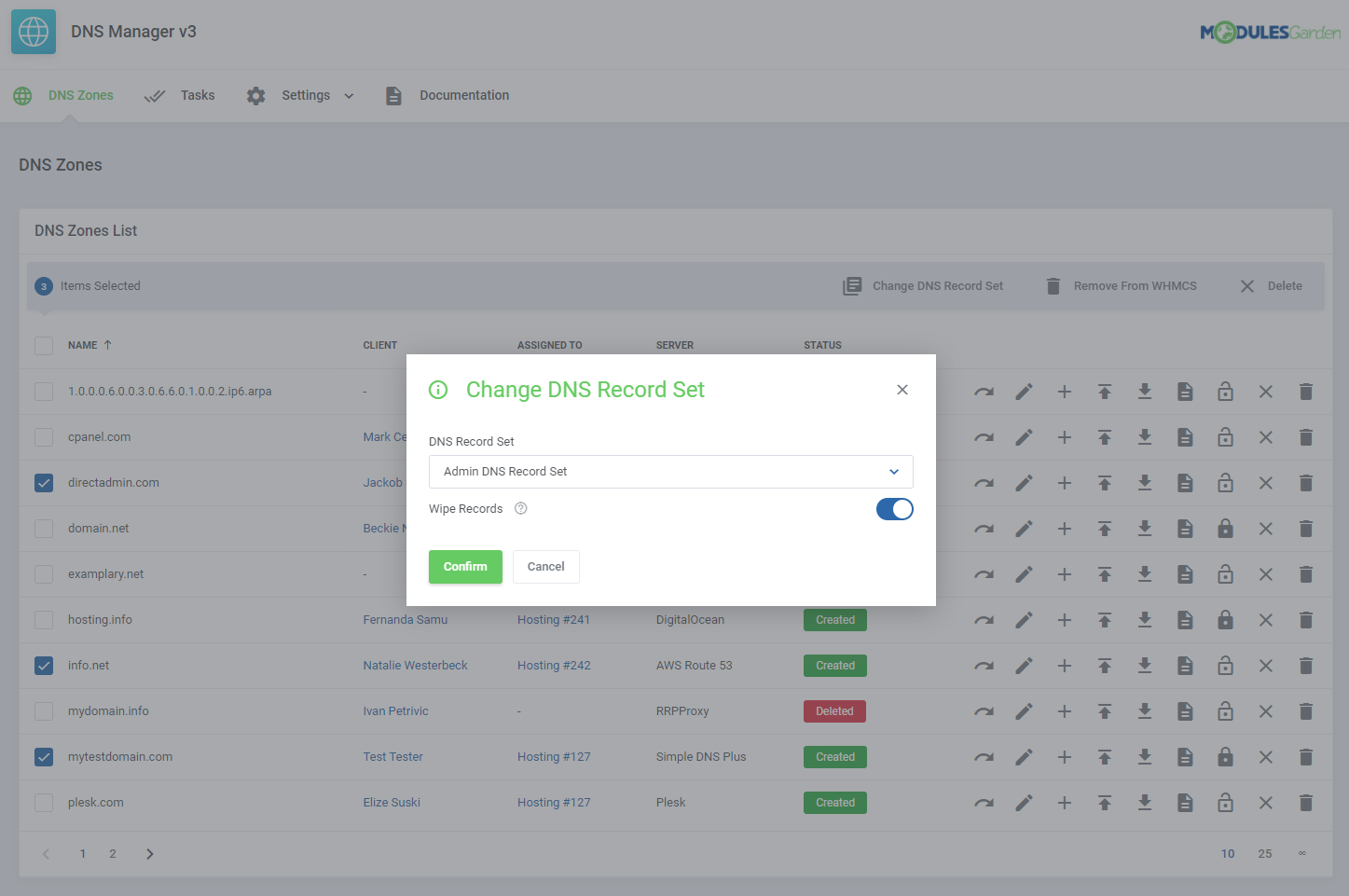The width and height of the screenshot is (1349, 896).
Task: Click the DNS Manager globe logo icon
Action: pos(34,32)
